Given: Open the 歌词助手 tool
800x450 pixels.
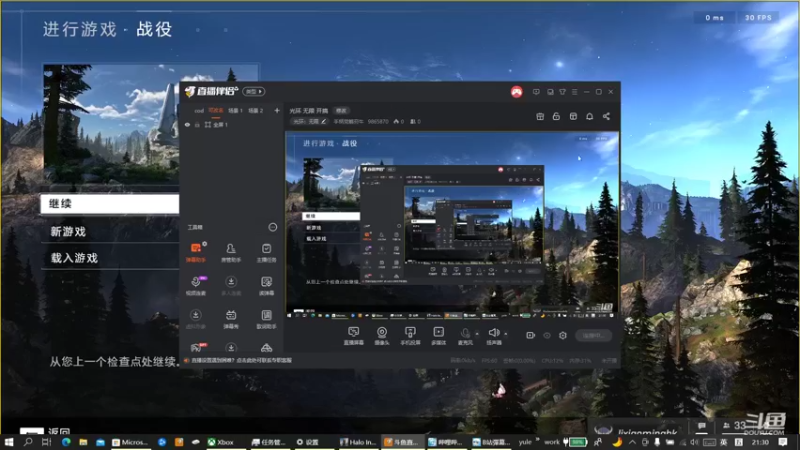Looking at the screenshot, I should [x=266, y=319].
